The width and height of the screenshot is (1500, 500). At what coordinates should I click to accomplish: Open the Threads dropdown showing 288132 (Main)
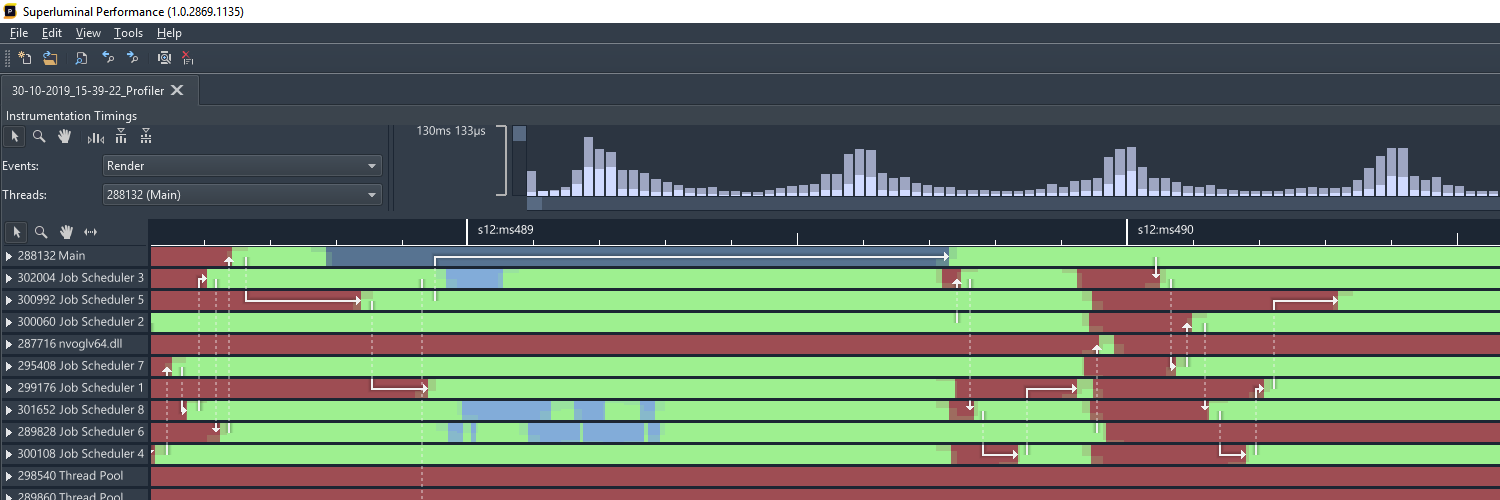(243, 195)
